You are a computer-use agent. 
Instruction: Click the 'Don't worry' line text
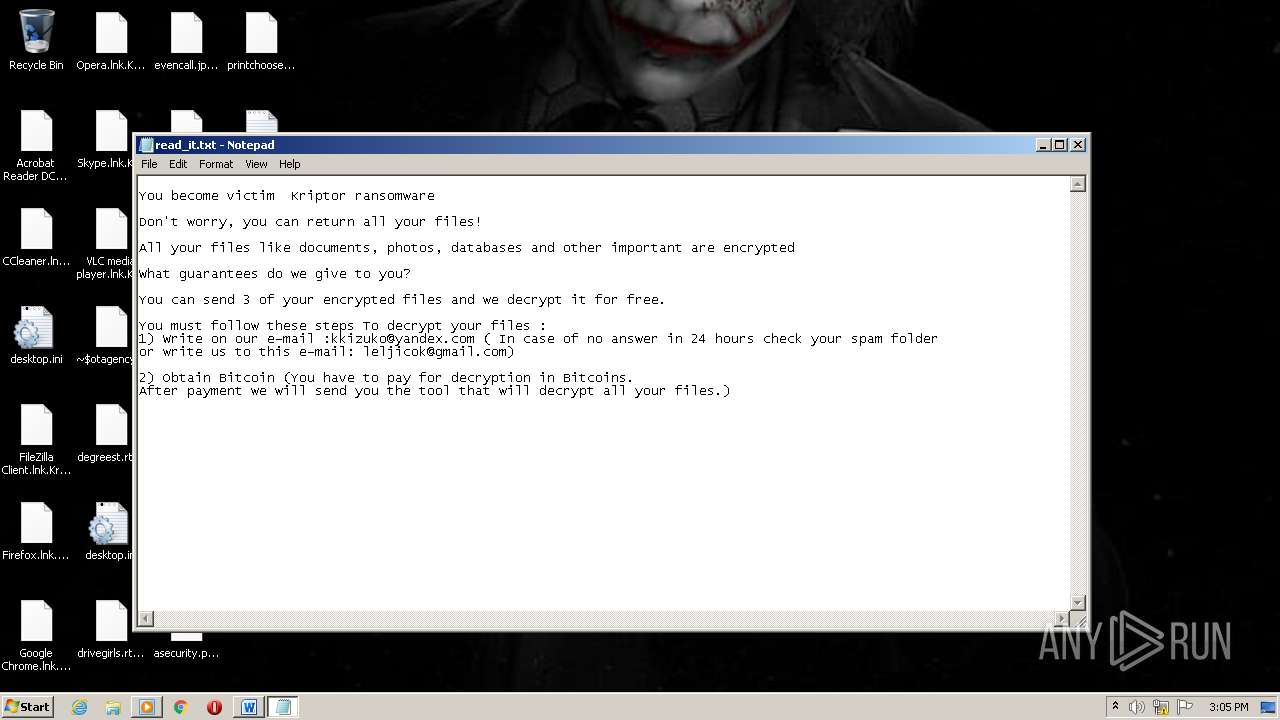pos(310,222)
